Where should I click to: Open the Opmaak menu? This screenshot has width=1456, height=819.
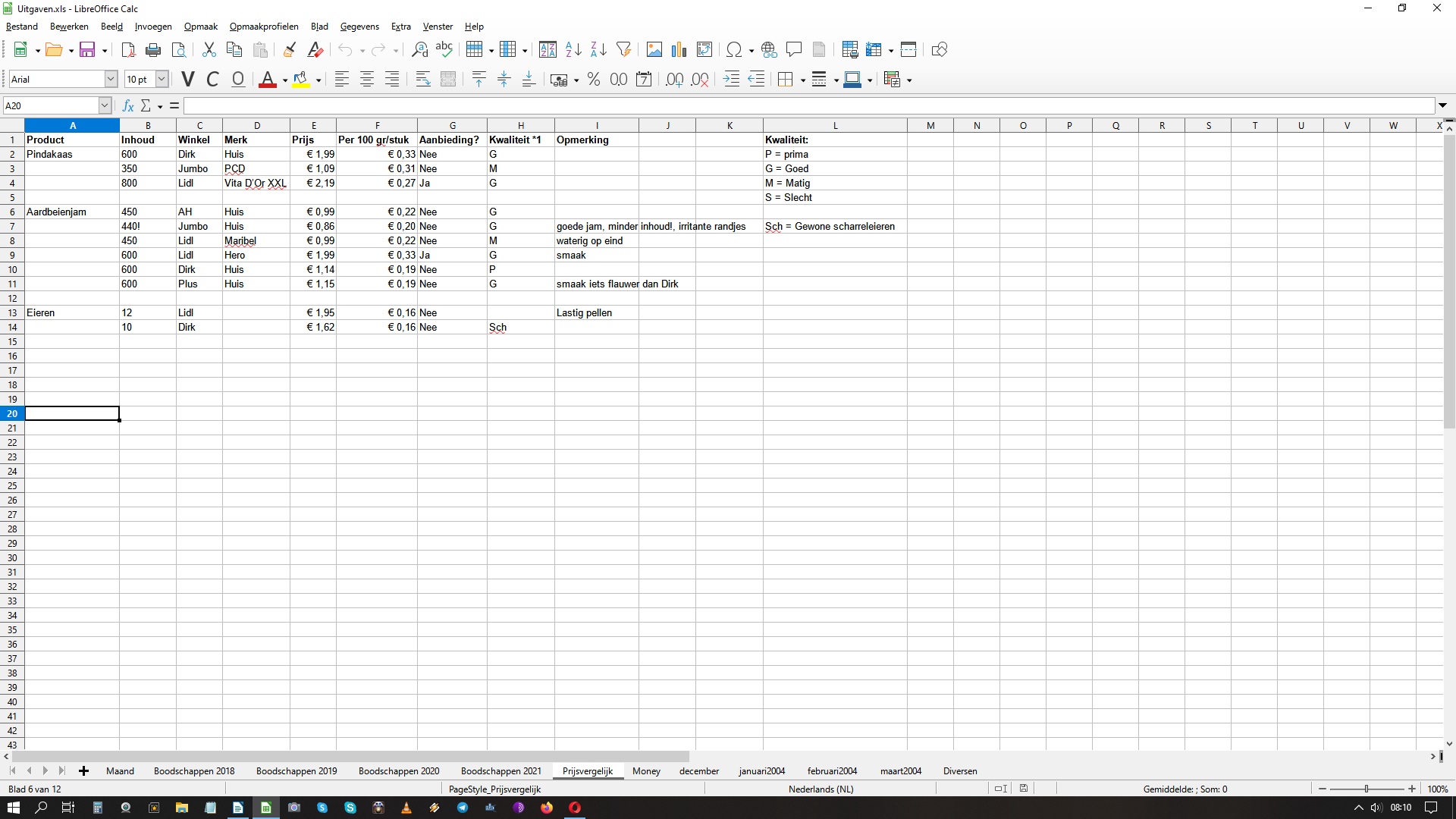[x=200, y=27]
